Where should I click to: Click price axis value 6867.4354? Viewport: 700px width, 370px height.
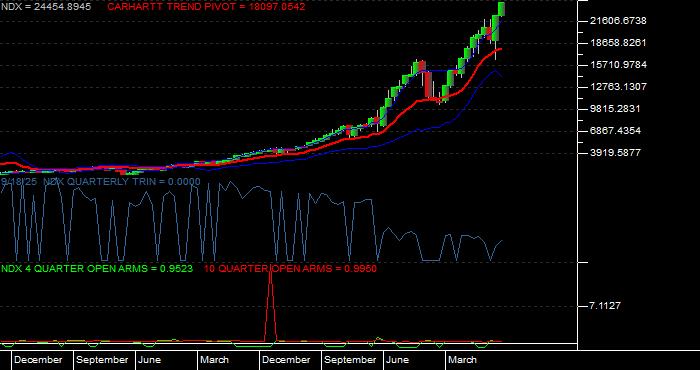point(615,130)
